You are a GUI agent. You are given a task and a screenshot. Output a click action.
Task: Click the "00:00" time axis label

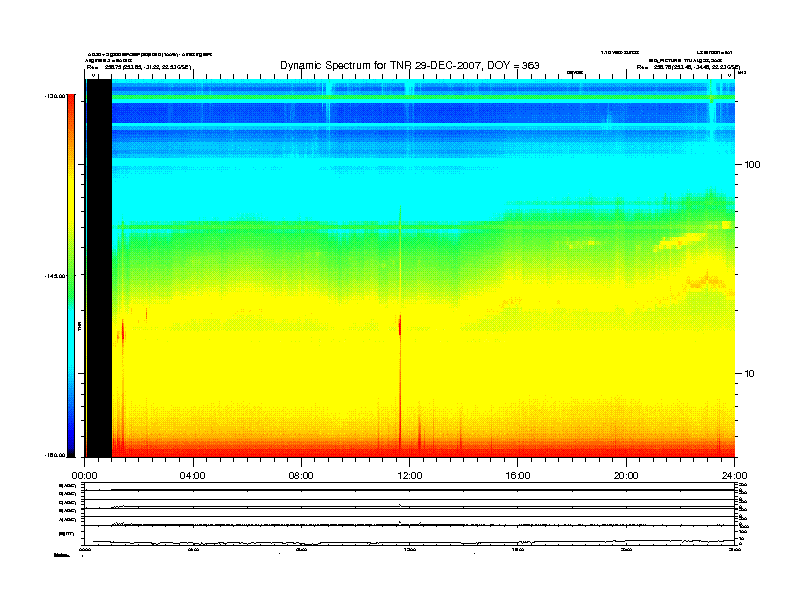click(x=84, y=476)
